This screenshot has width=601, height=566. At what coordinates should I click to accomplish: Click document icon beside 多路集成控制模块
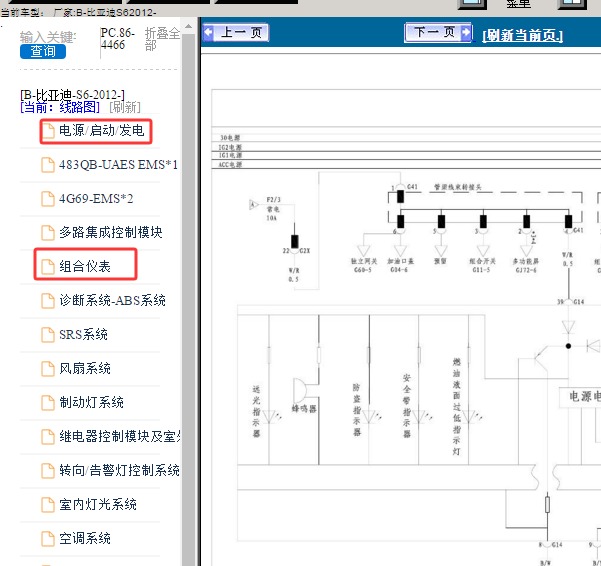pos(48,233)
